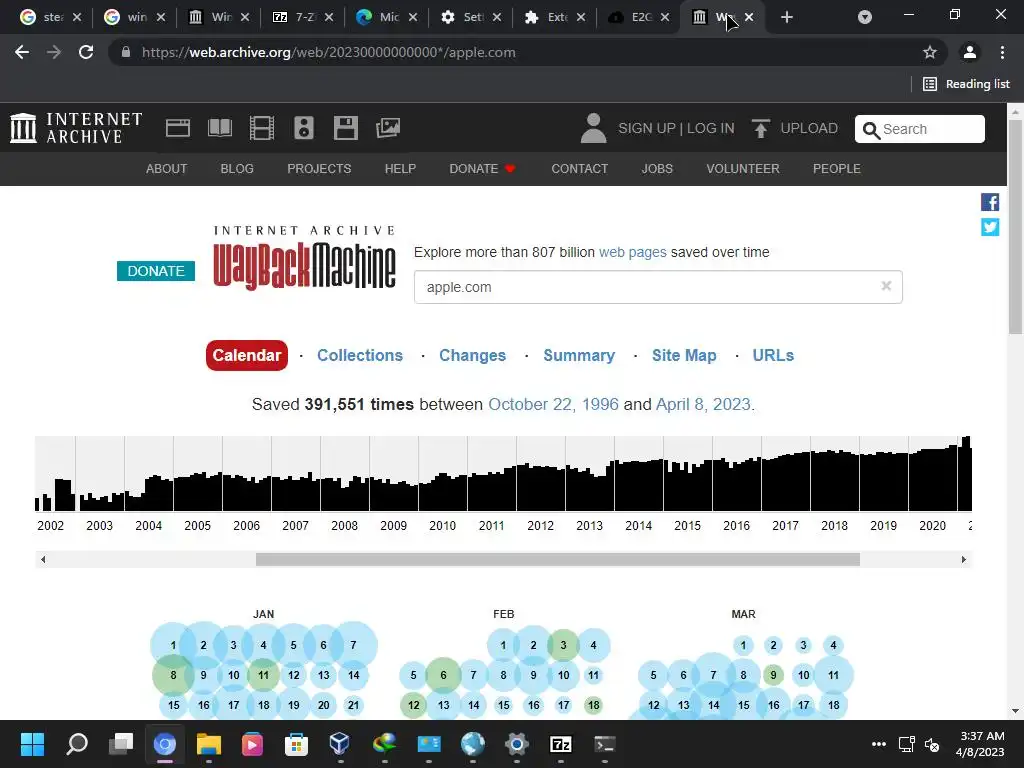Click the Internet Archive logo
1024x768 pixels.
[76, 128]
